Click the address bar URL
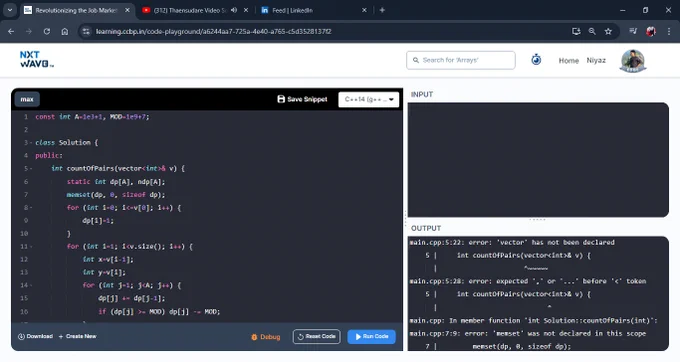Image resolution: width=680 pixels, height=362 pixels. (213, 31)
